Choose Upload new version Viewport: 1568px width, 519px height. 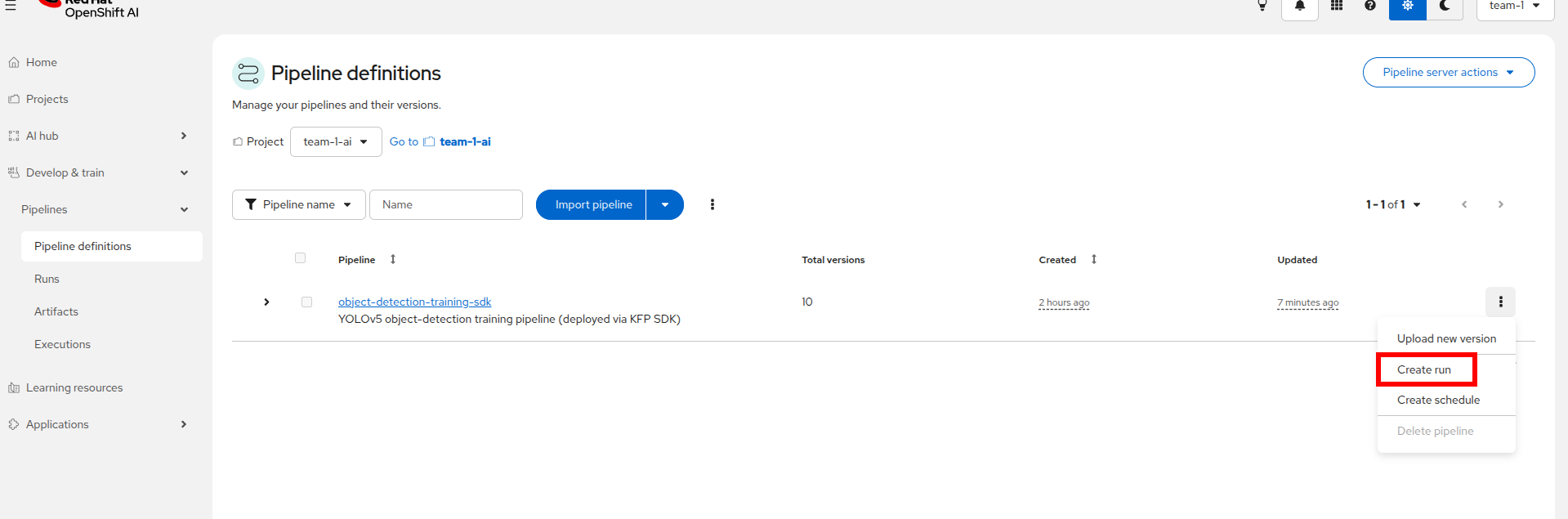1446,338
